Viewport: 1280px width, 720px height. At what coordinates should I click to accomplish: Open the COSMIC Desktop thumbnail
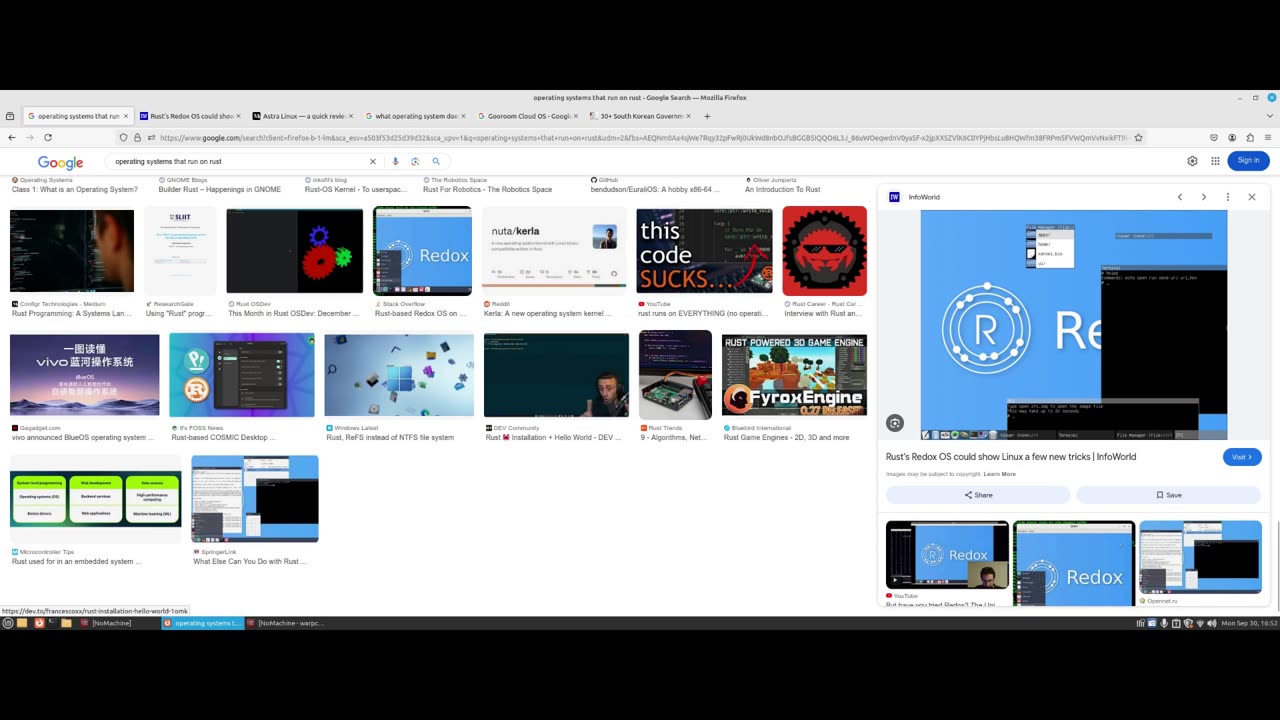241,375
